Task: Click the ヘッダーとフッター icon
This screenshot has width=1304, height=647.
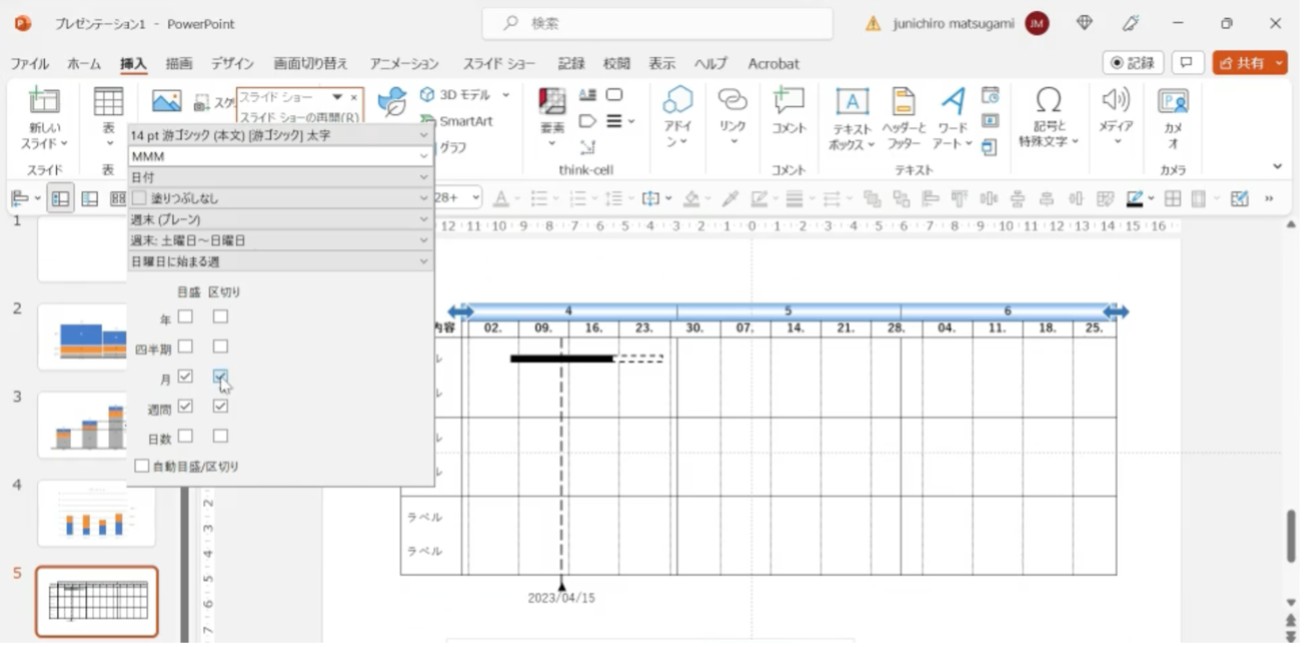Action: tap(903, 102)
